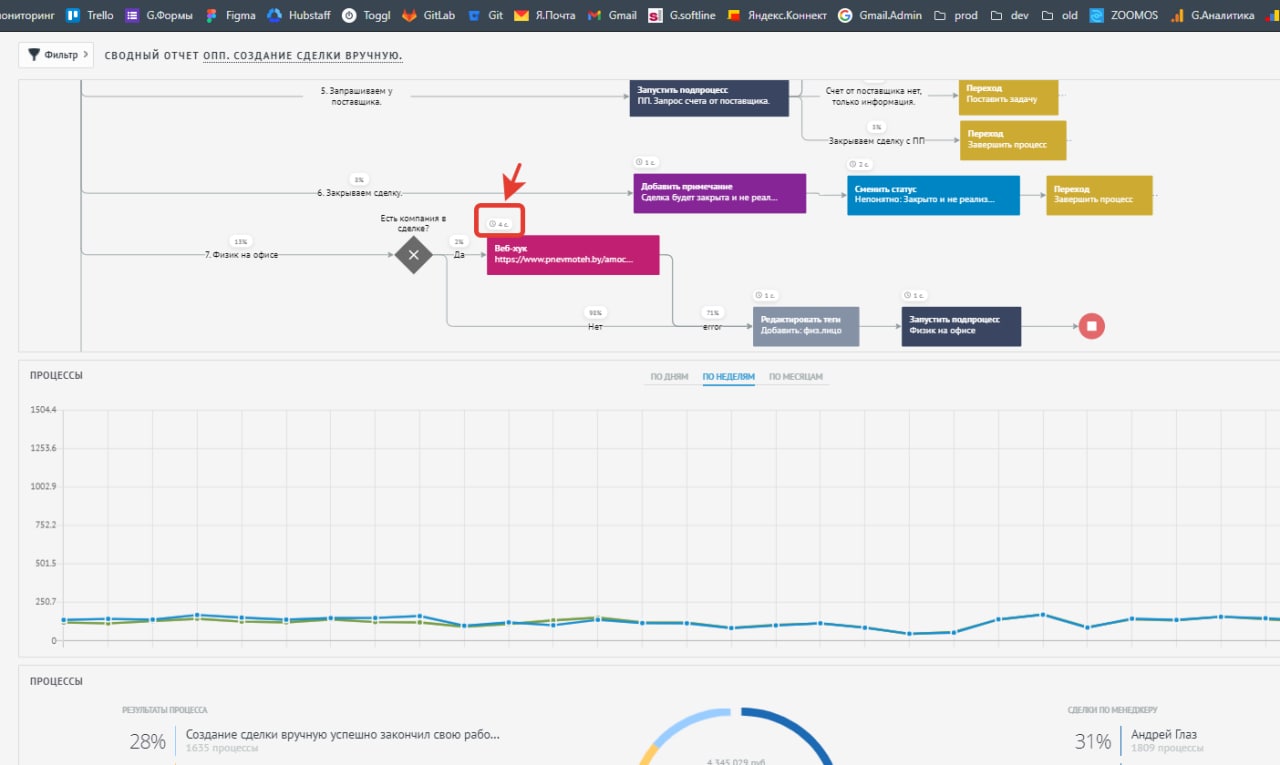Click РЕЗУЛЬТАТЫ ПРОЦЕССА heading

pyautogui.click(x=165, y=710)
